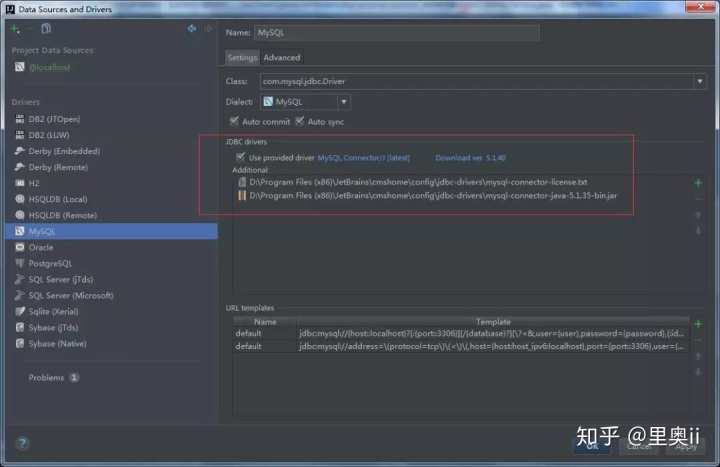This screenshot has height=467, width=720.
Task: Toggle Use provided driver checkbox
Action: [x=240, y=157]
